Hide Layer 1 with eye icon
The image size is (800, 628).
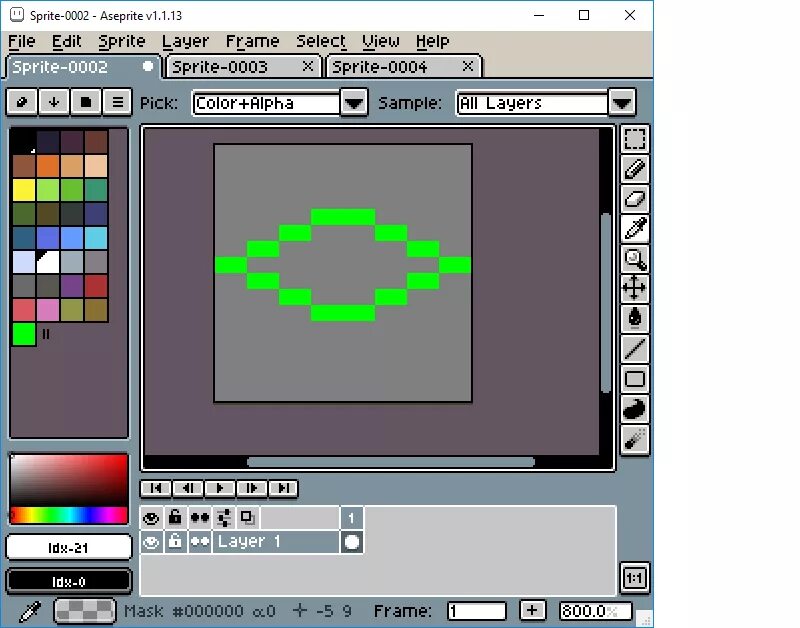(151, 542)
